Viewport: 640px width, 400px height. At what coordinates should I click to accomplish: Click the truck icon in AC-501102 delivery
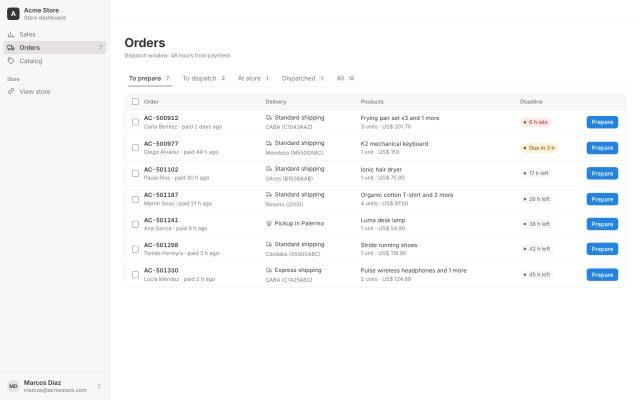click(x=269, y=169)
